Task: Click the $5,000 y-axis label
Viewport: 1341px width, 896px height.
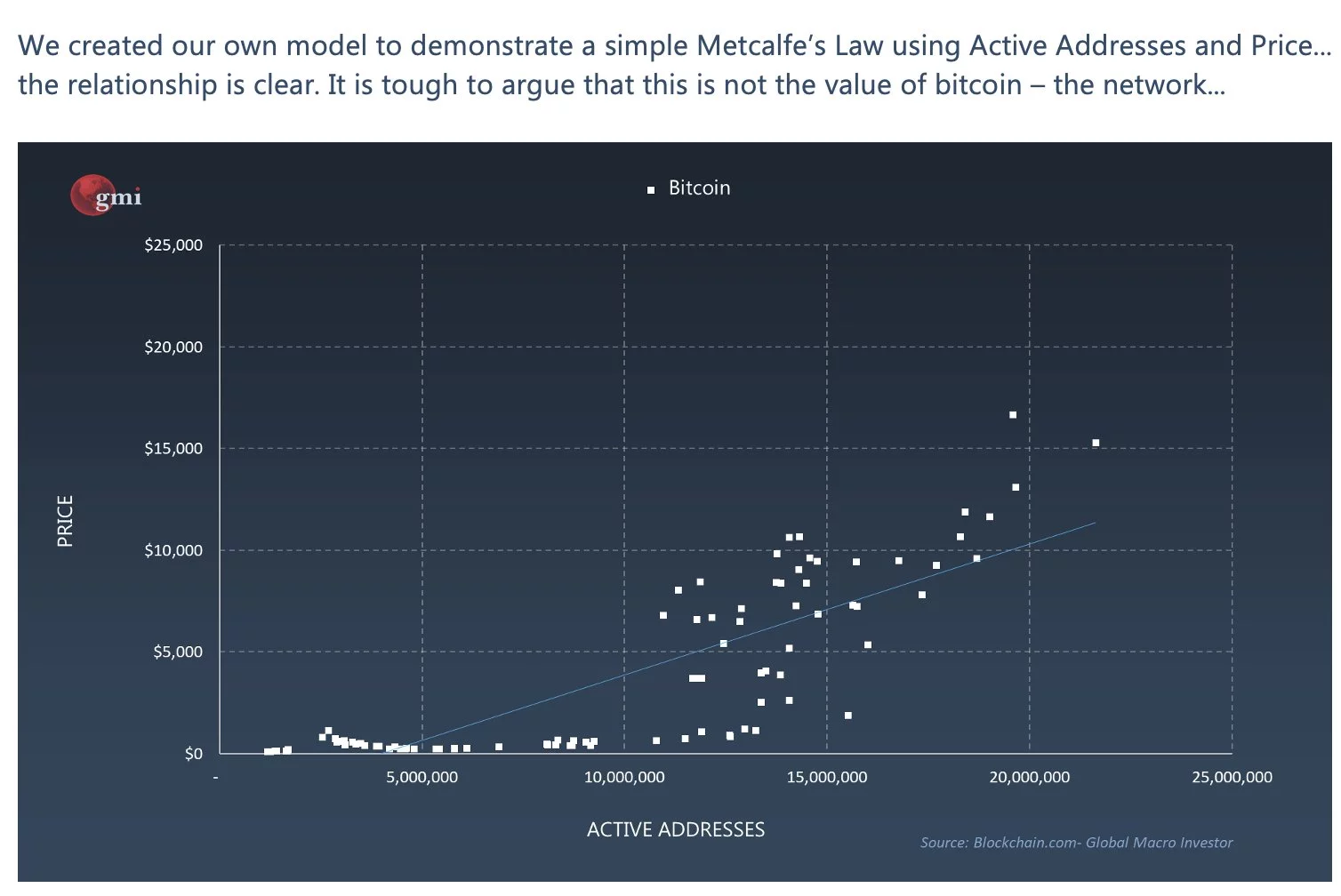Action: 178,652
